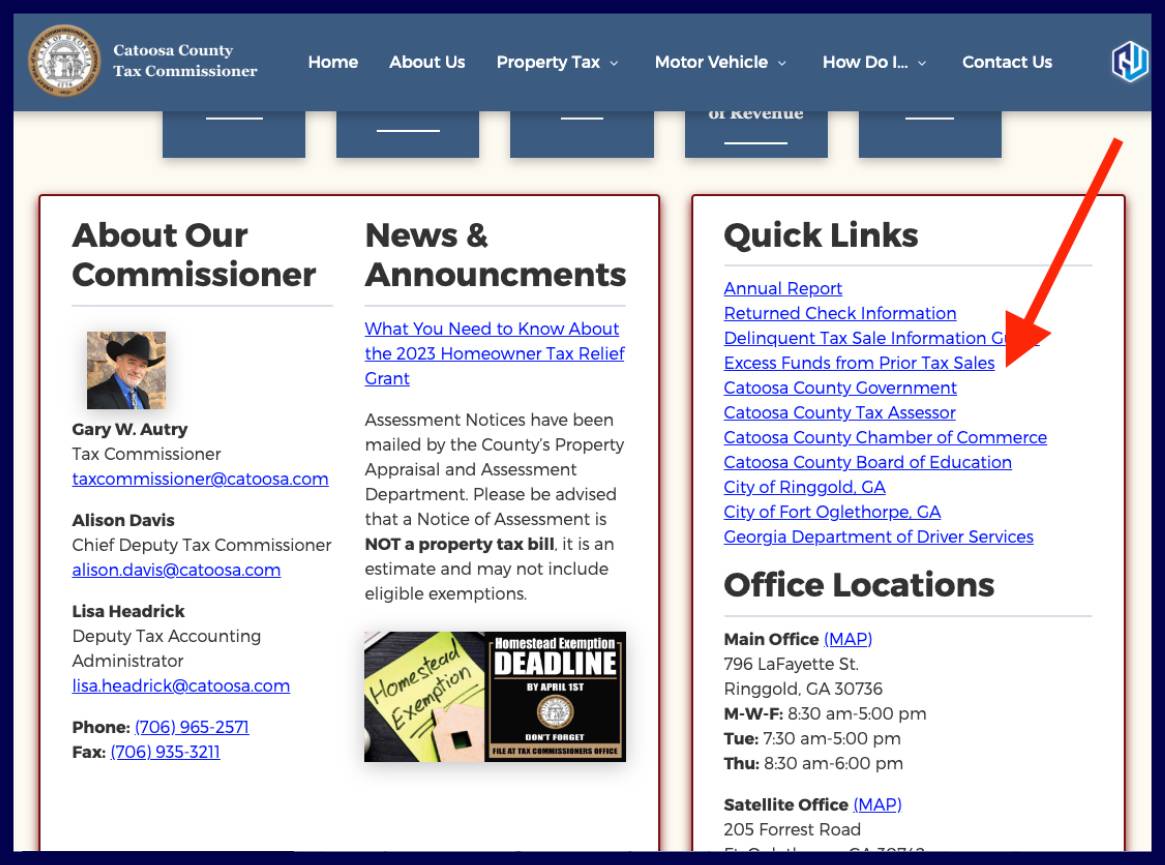This screenshot has width=1165, height=865.
Task: Open the 2023 Homeowner Tax Relief Grant link
Action: (x=494, y=354)
